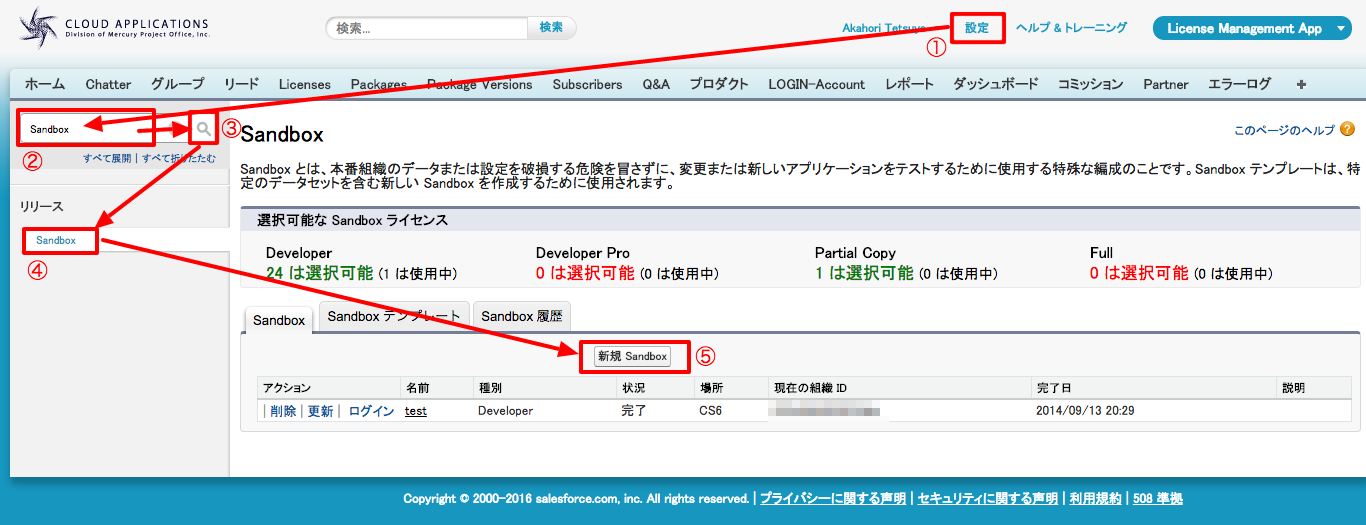Screen dimensions: 1366x525
Task: Open セキュリティに関する声明 footer link
Action: point(987,498)
